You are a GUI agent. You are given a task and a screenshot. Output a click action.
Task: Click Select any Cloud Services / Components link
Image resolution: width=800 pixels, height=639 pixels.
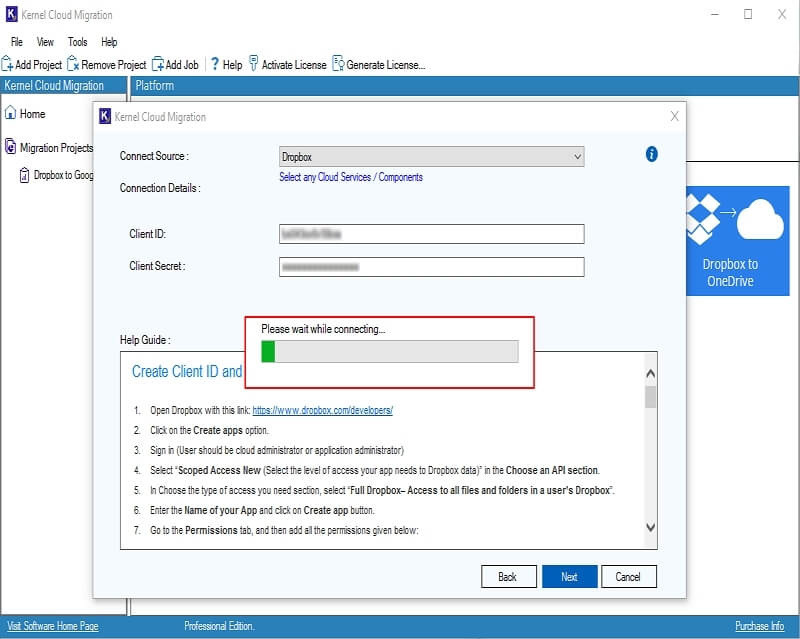(351, 177)
